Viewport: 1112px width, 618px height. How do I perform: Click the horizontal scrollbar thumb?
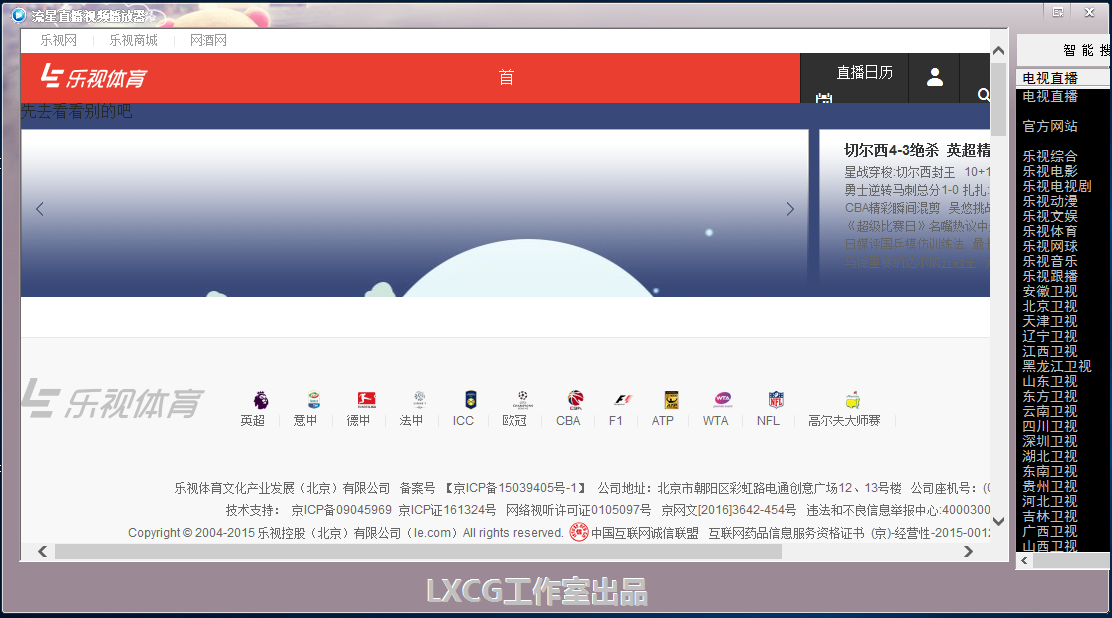(418, 551)
